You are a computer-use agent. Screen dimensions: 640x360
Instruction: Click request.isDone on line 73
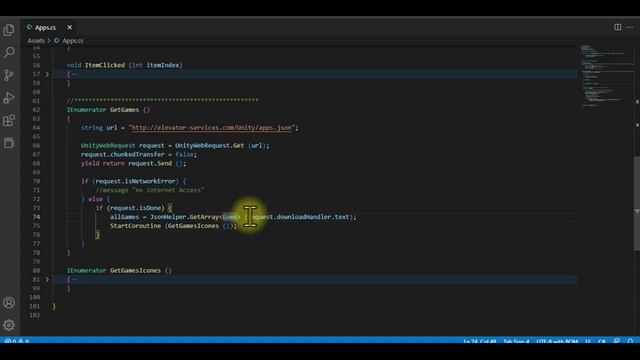(x=135, y=208)
